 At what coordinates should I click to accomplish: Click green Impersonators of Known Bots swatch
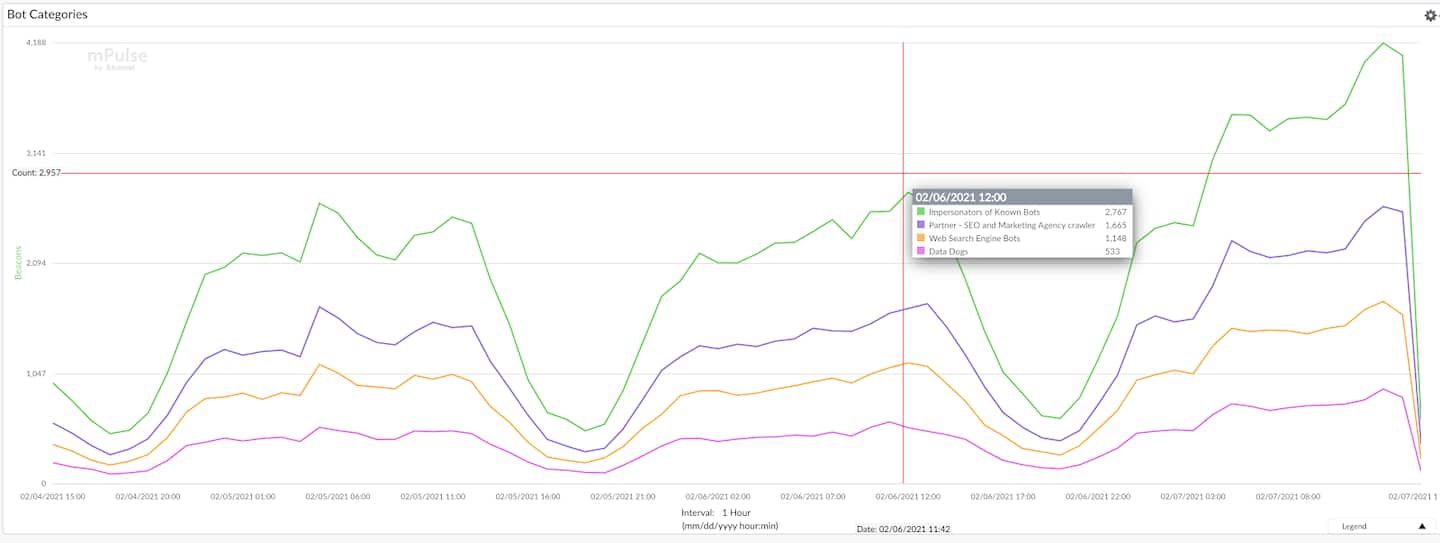(x=921, y=213)
